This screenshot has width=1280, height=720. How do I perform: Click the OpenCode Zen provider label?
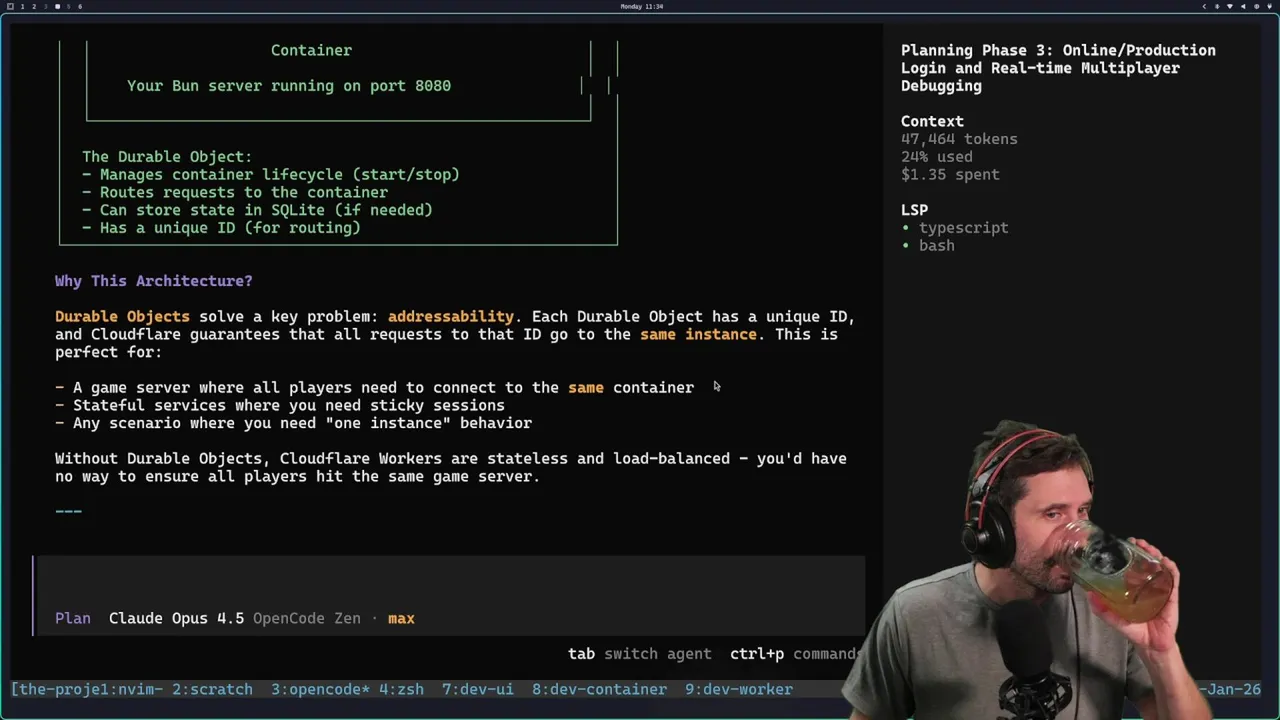(307, 618)
